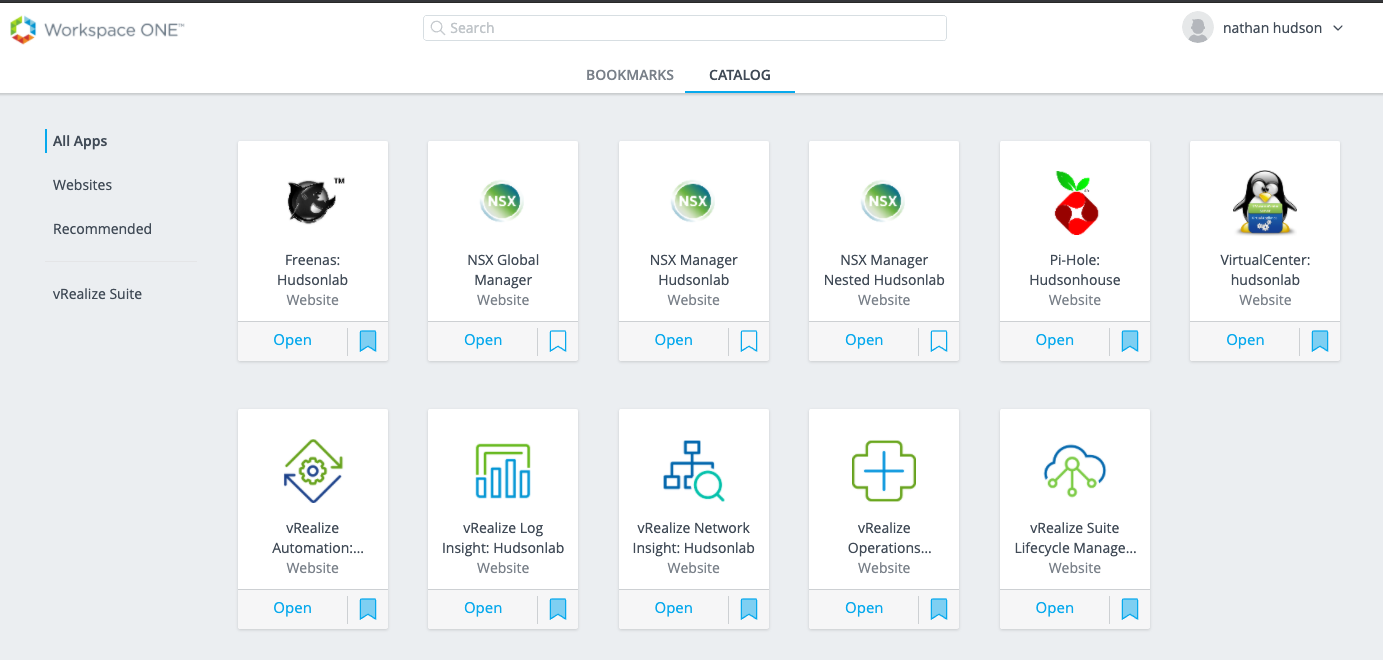Click the 'Pi-Hole: Hudsonhouse' app title
1383x660 pixels.
1075,270
